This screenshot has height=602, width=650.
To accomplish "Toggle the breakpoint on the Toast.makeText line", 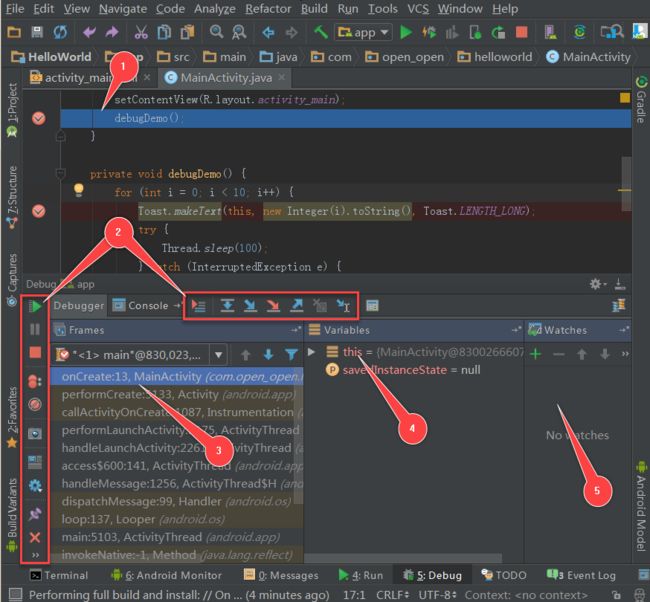I will (x=39, y=211).
